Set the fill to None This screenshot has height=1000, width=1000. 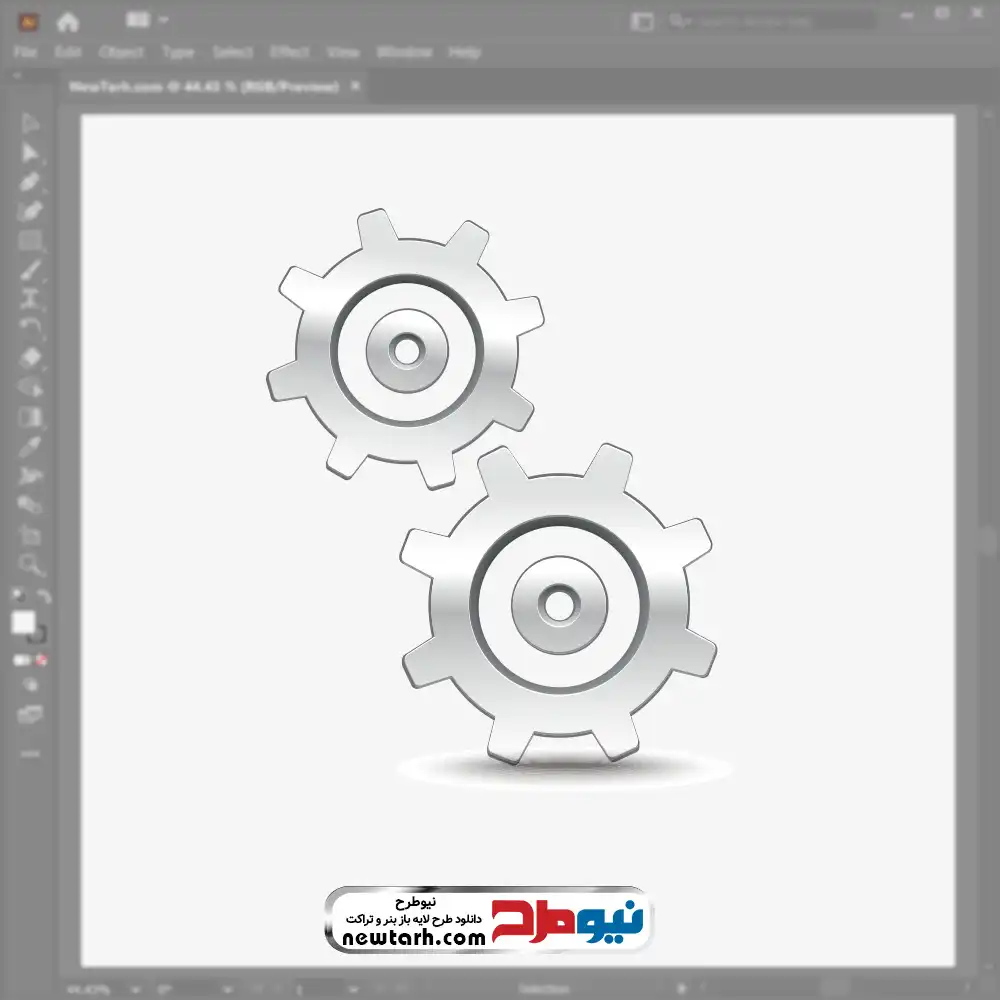(x=42, y=660)
